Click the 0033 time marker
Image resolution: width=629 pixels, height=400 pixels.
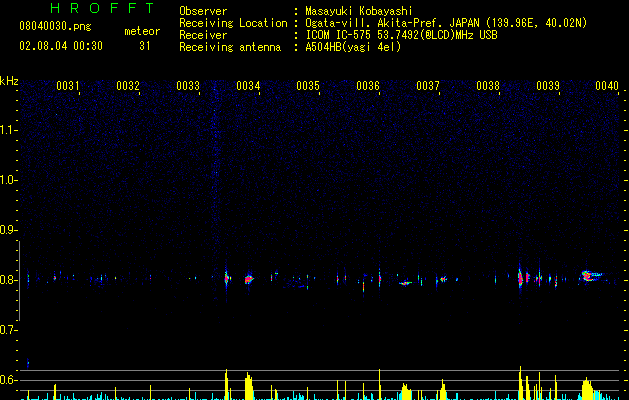188,86
